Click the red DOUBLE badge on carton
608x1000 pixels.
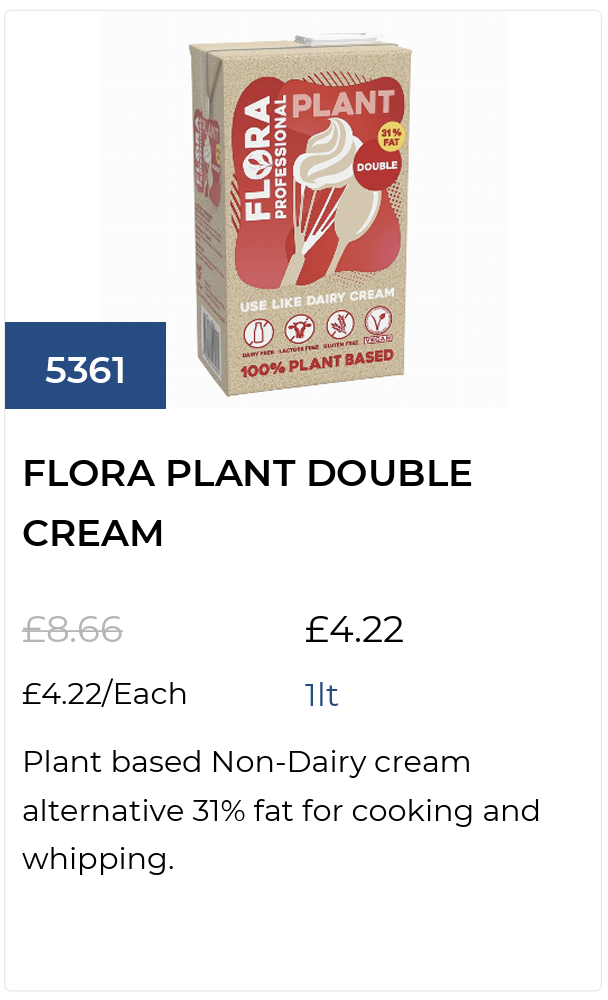tap(378, 165)
